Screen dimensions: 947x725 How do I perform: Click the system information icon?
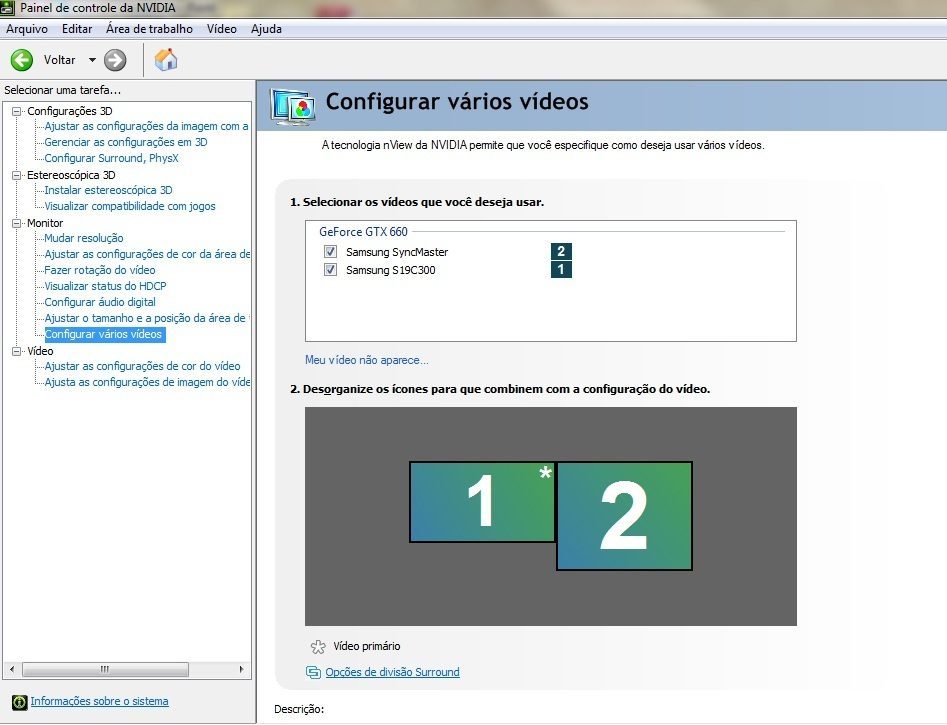[19, 702]
